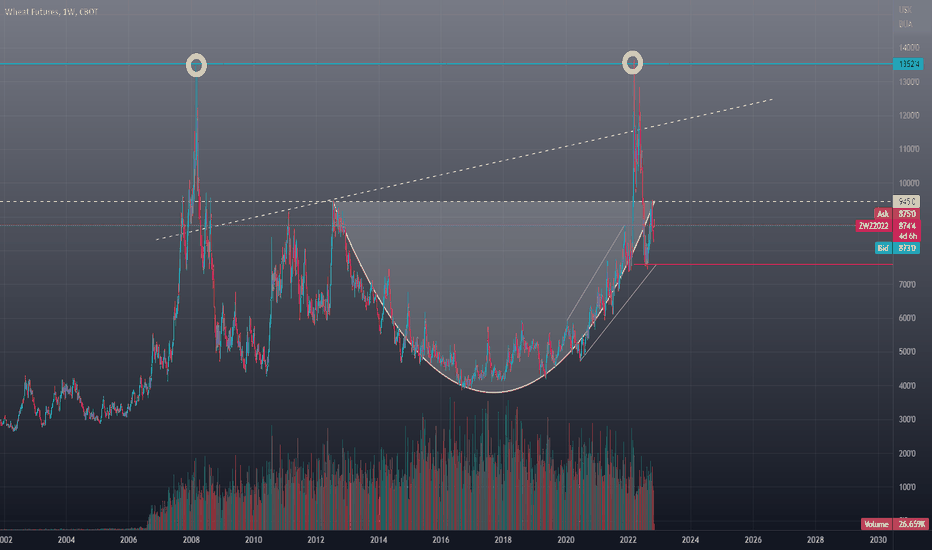Click the 1200'0 price axis value
This screenshot has height=550, width=932.
[x=909, y=116]
